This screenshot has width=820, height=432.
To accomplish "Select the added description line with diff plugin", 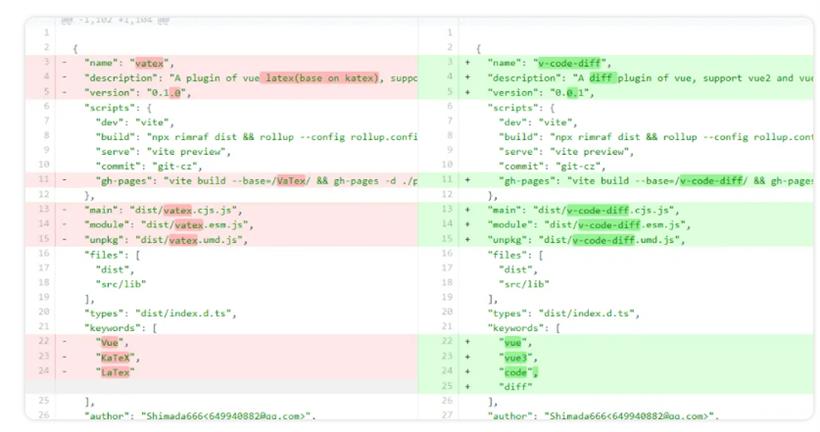I will [616, 78].
